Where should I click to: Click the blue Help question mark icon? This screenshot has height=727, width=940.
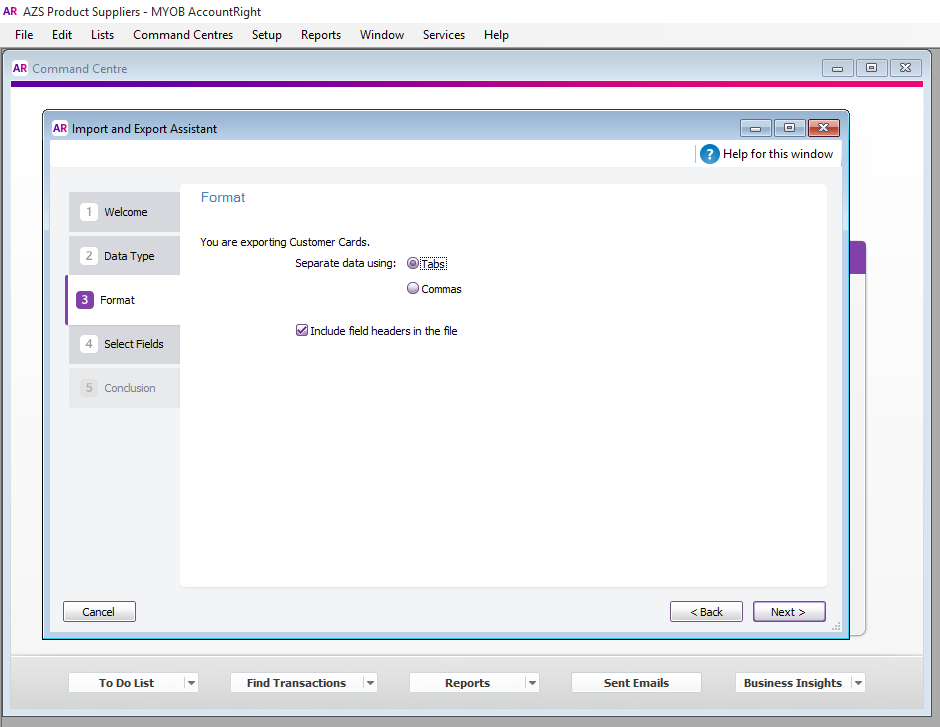coord(709,154)
